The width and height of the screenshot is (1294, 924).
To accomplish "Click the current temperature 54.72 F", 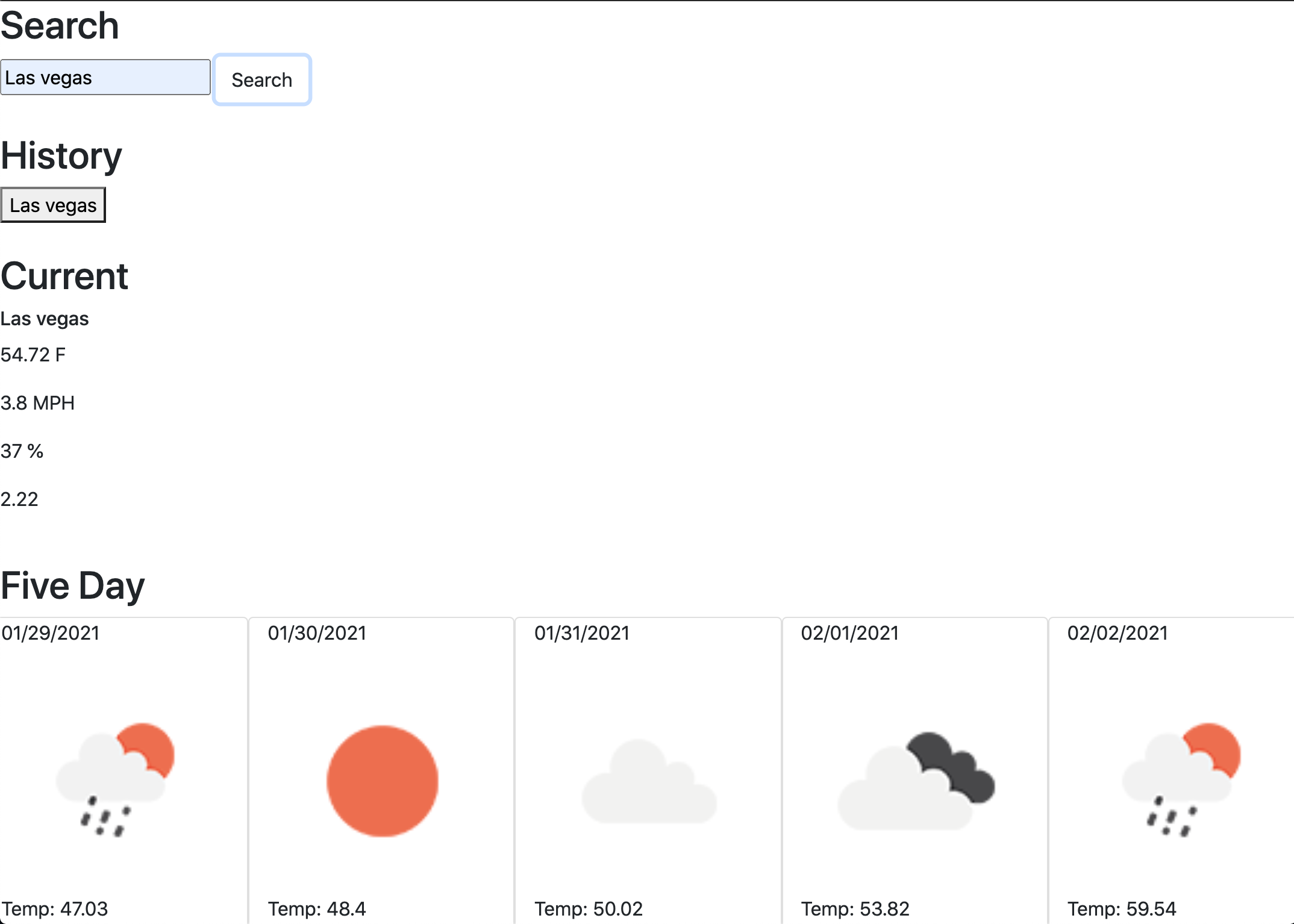I will click(33, 355).
